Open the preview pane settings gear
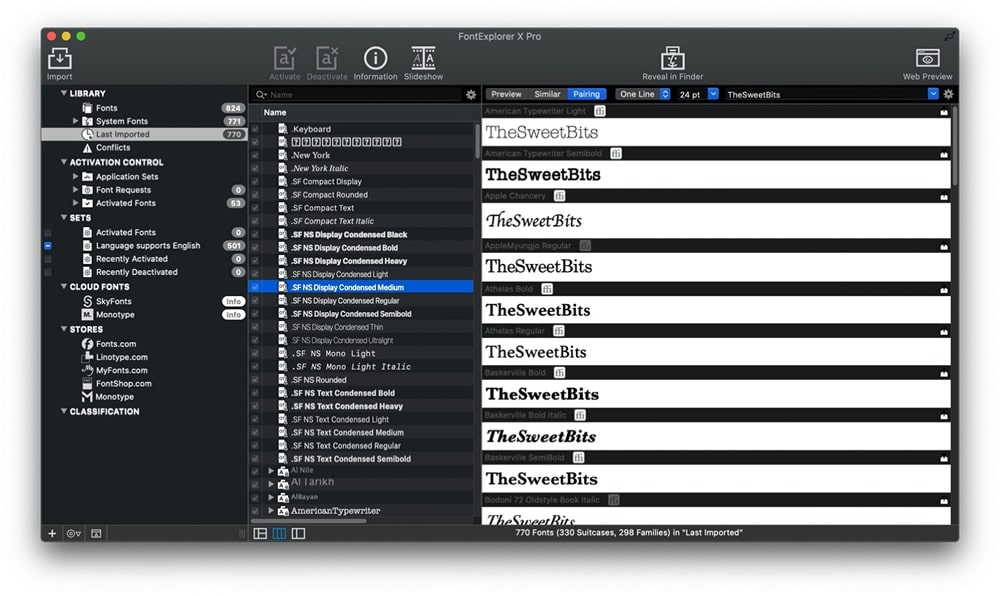The width and height of the screenshot is (1000, 596). pos(948,94)
